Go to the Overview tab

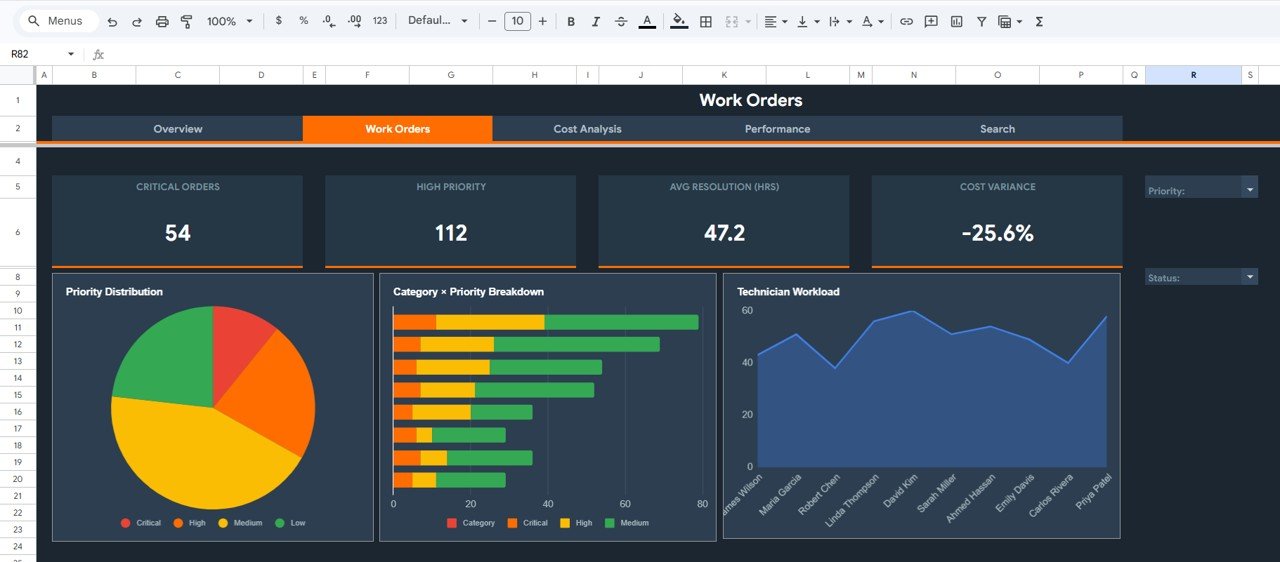point(178,129)
